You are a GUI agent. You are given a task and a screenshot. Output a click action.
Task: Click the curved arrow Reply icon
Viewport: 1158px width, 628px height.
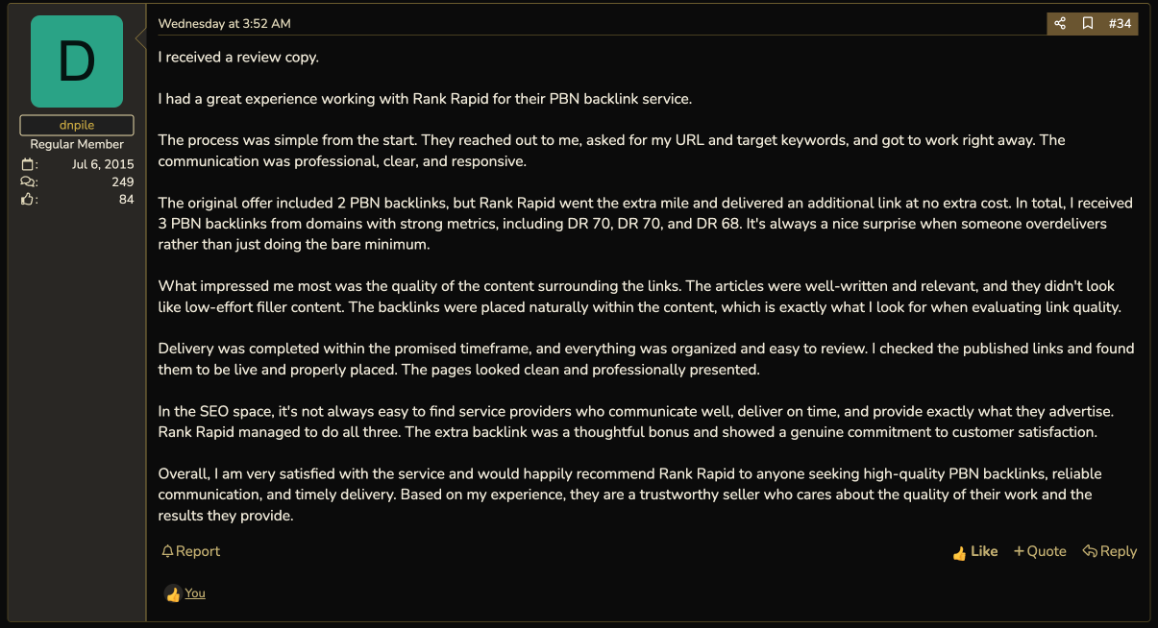(1089, 551)
